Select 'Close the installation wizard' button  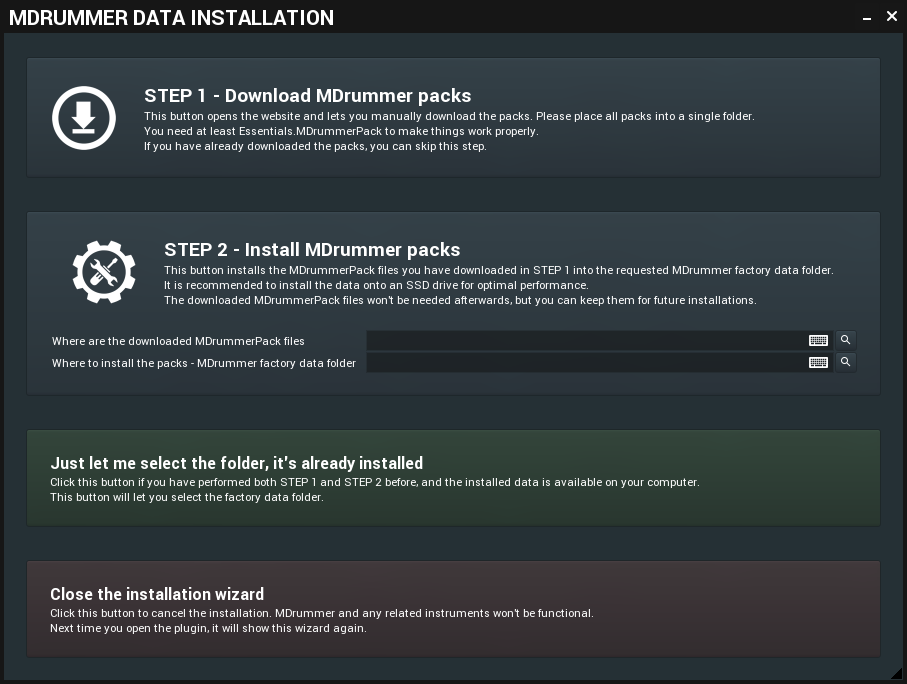(x=453, y=608)
